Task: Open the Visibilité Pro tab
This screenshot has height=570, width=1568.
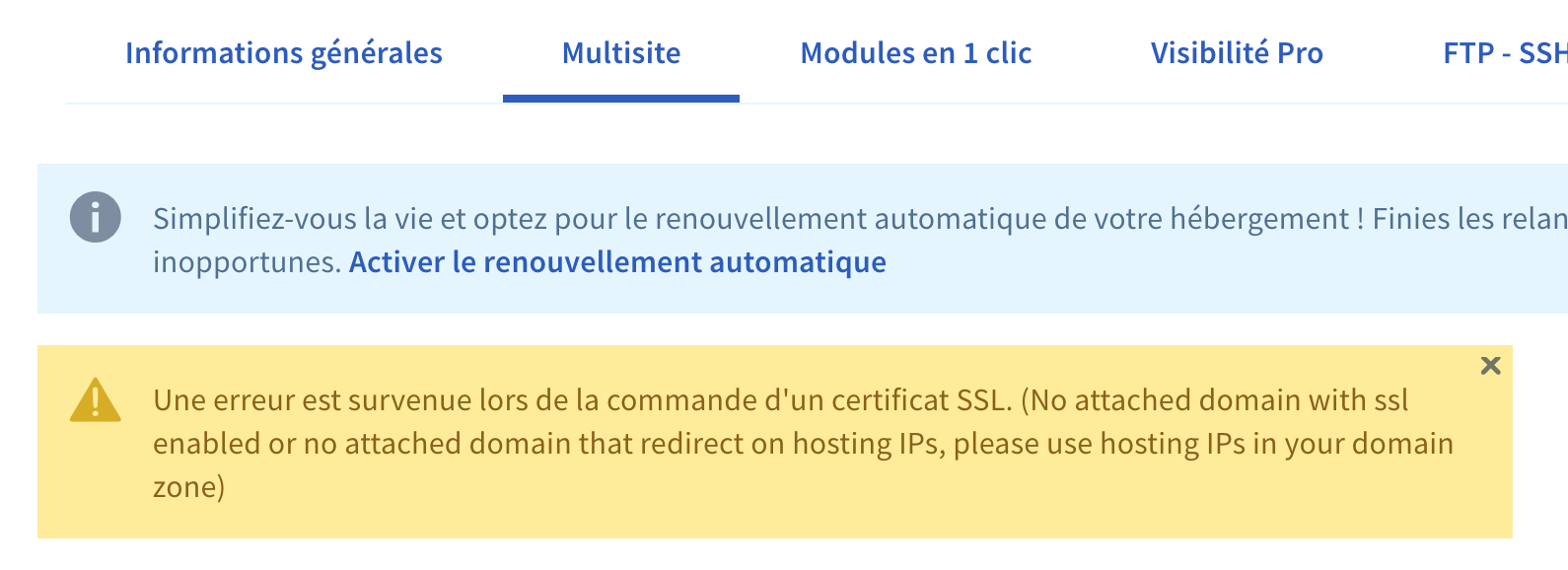Action: 1237,53
